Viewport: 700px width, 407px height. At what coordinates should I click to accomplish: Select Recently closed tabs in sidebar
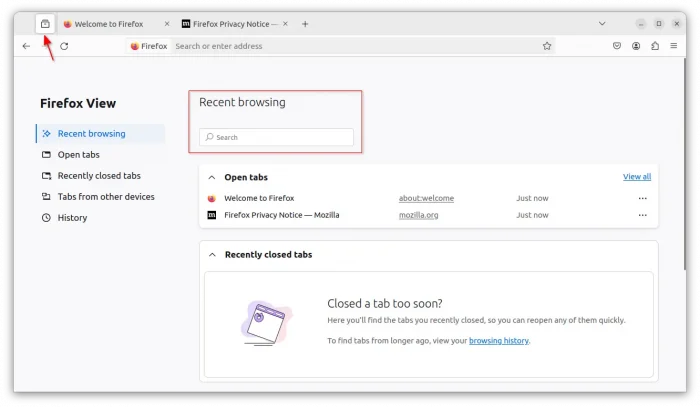98,176
